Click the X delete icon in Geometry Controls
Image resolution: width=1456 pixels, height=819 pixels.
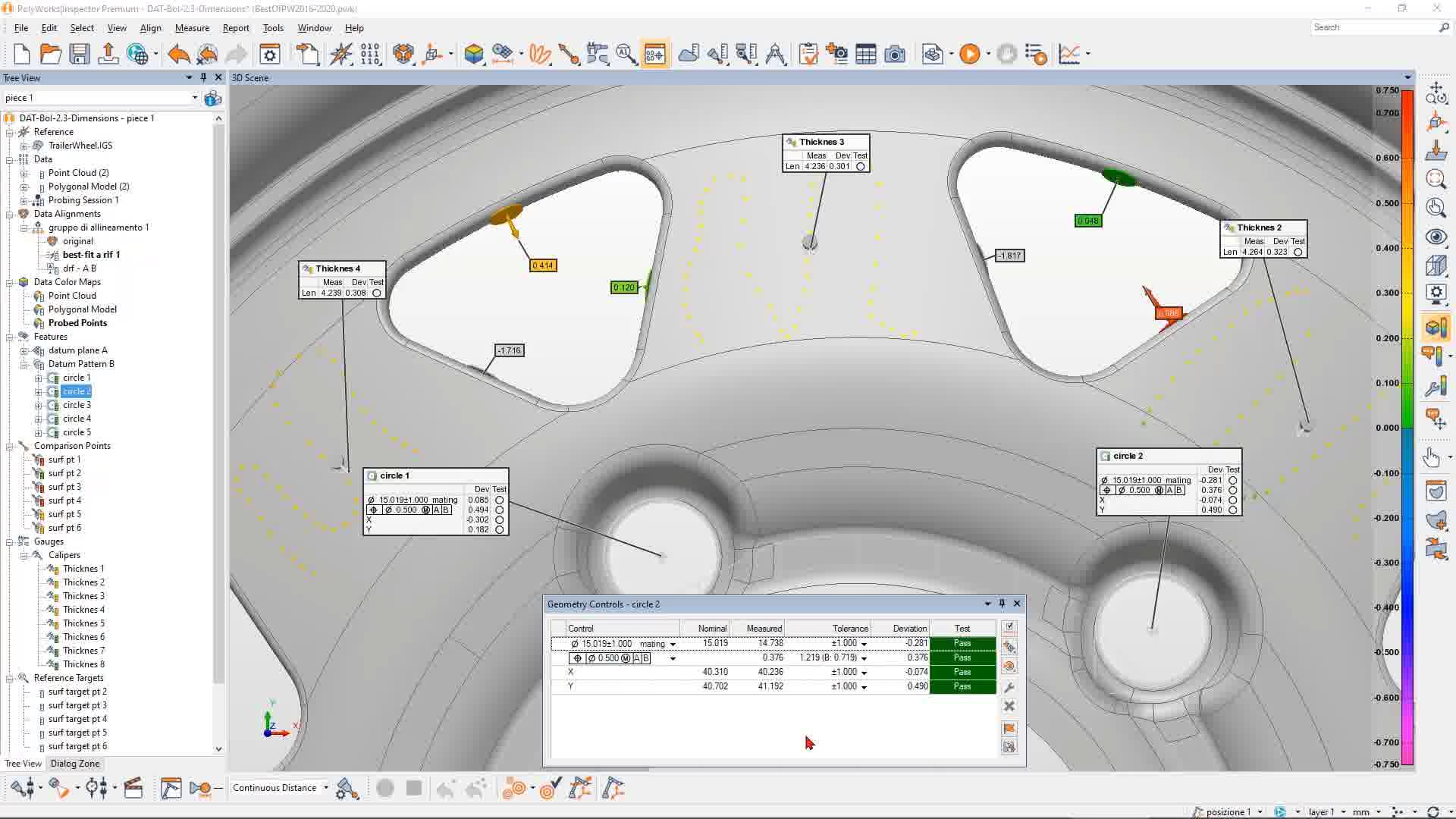pos(1009,706)
